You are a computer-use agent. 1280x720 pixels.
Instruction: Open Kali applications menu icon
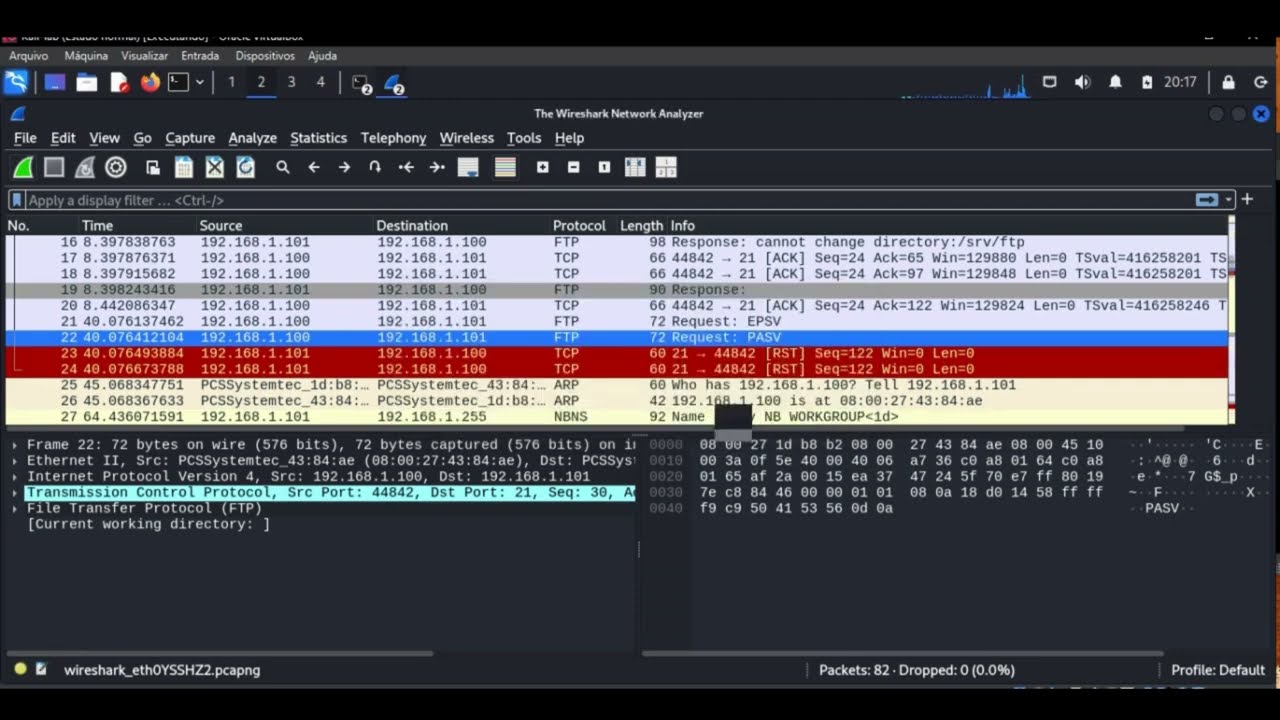coord(16,82)
